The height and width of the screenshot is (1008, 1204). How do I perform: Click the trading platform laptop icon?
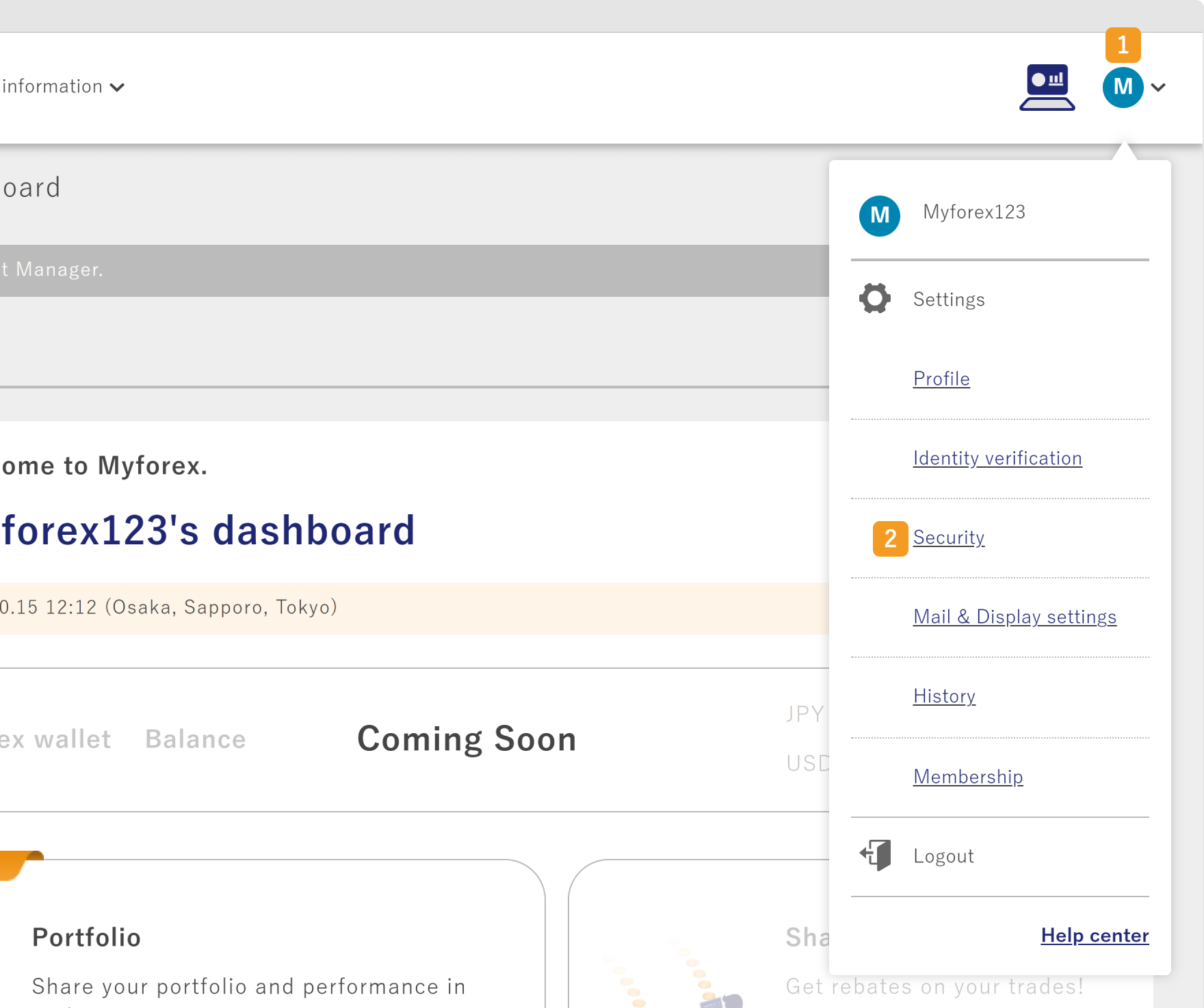tap(1047, 88)
